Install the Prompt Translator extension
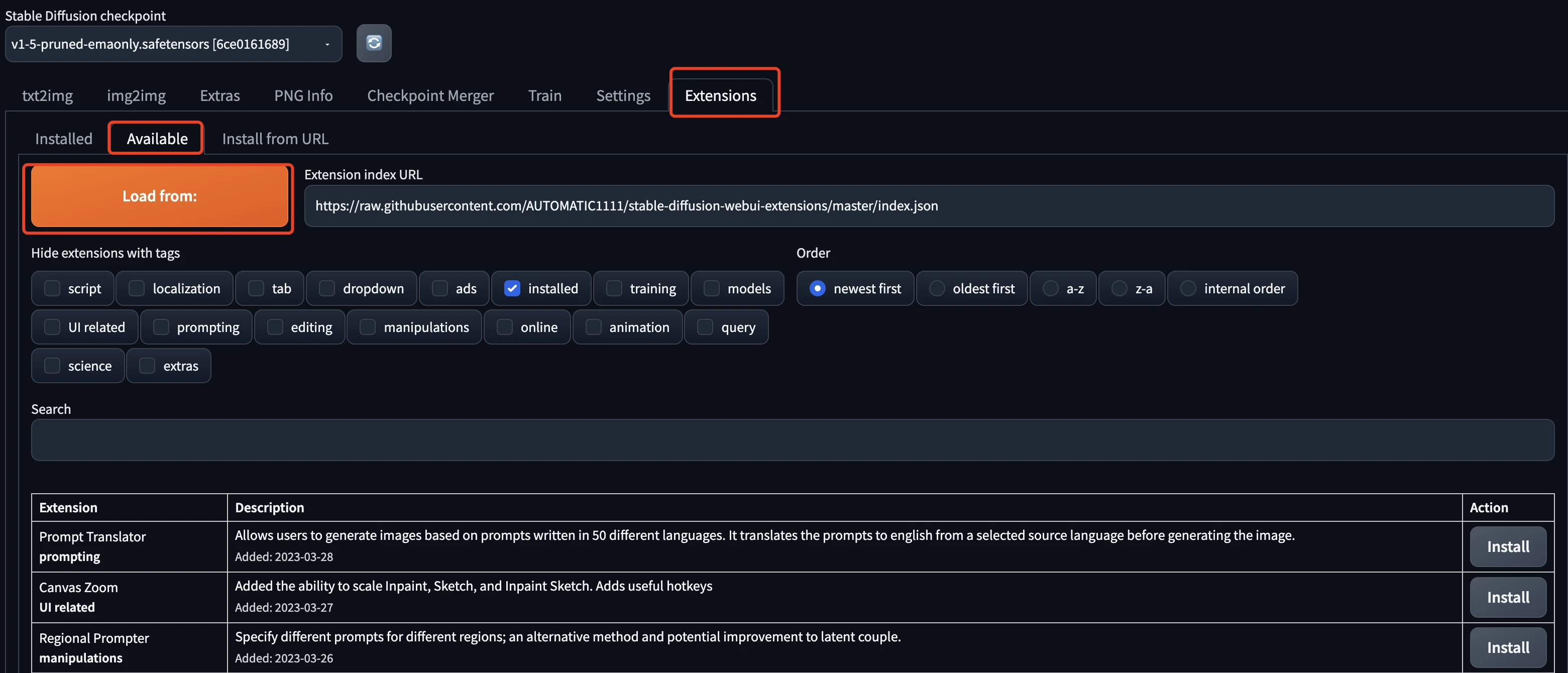This screenshot has height=673, width=1568. point(1507,546)
